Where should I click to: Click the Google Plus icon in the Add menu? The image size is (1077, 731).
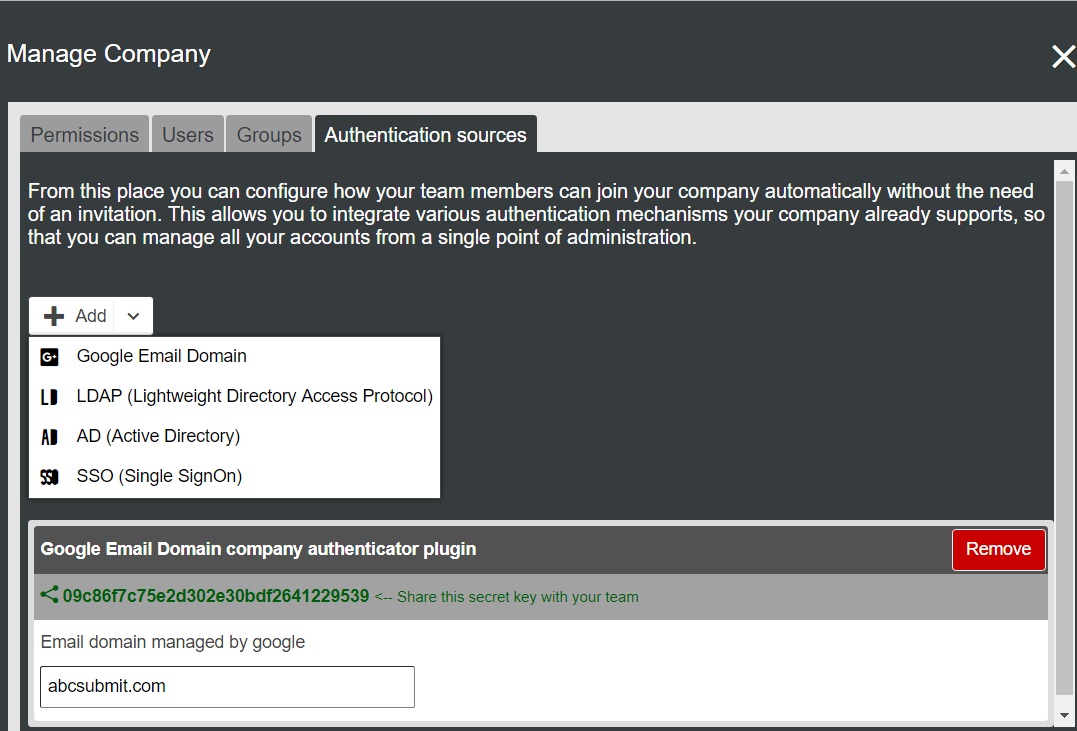point(49,356)
